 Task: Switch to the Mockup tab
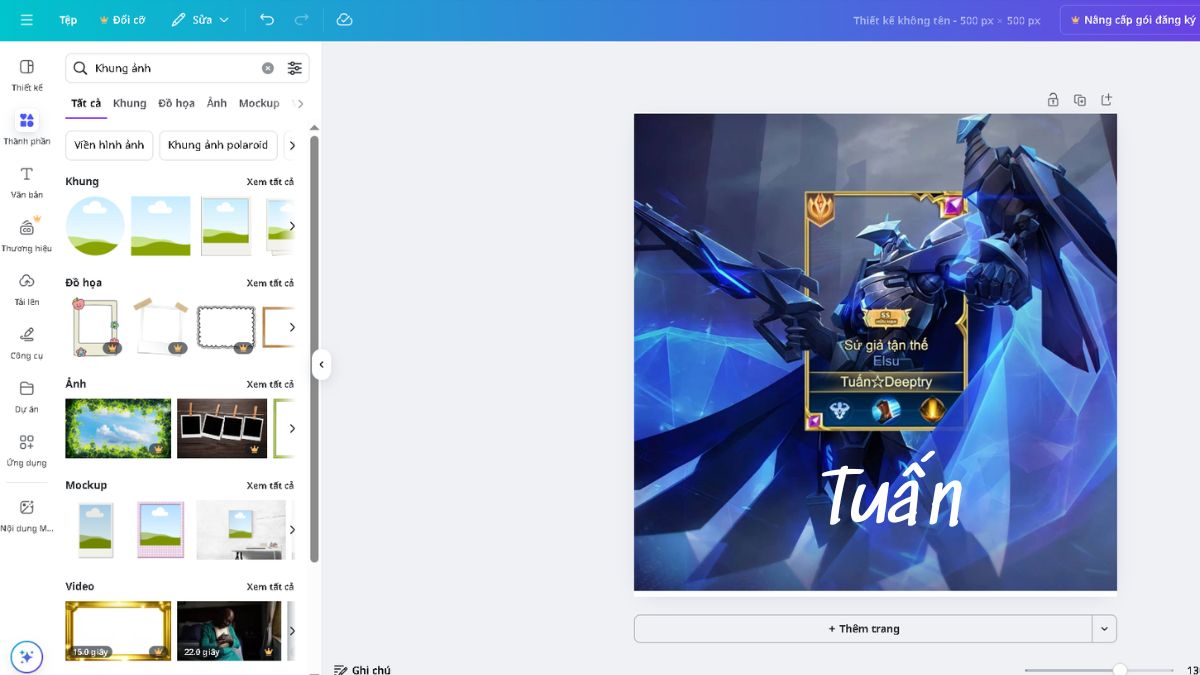click(259, 103)
